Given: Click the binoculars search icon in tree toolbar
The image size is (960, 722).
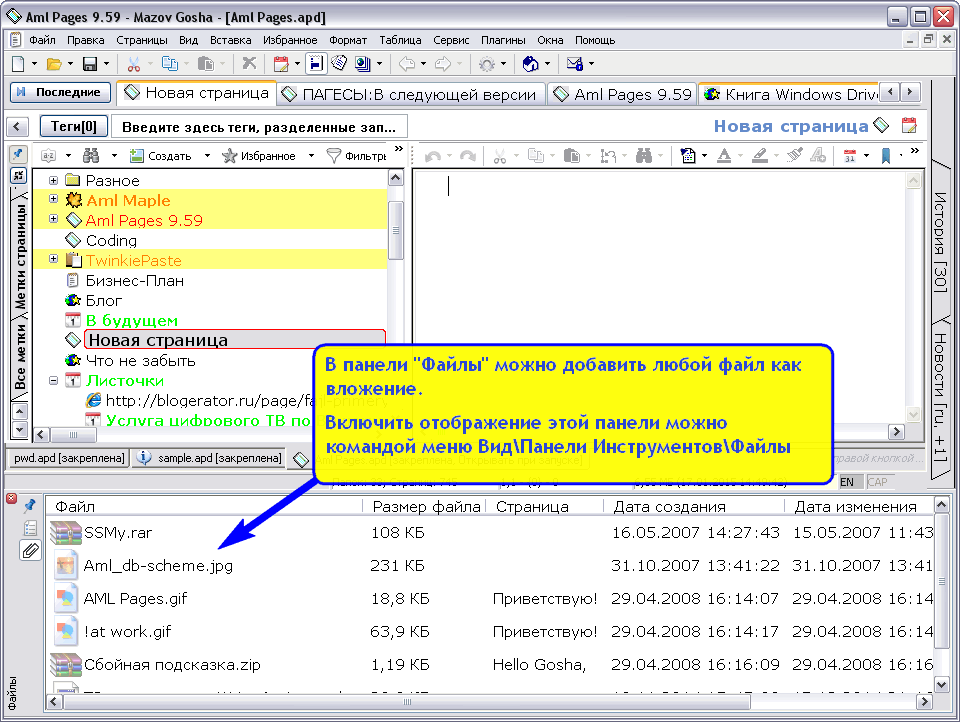Looking at the screenshot, I should pyautogui.click(x=91, y=156).
